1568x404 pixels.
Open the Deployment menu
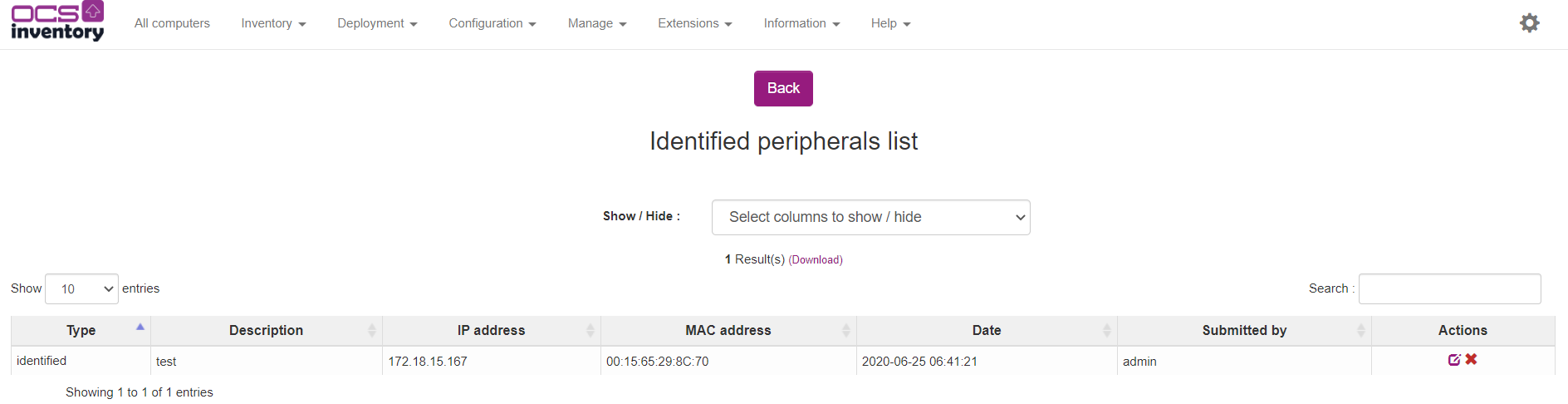click(x=377, y=23)
